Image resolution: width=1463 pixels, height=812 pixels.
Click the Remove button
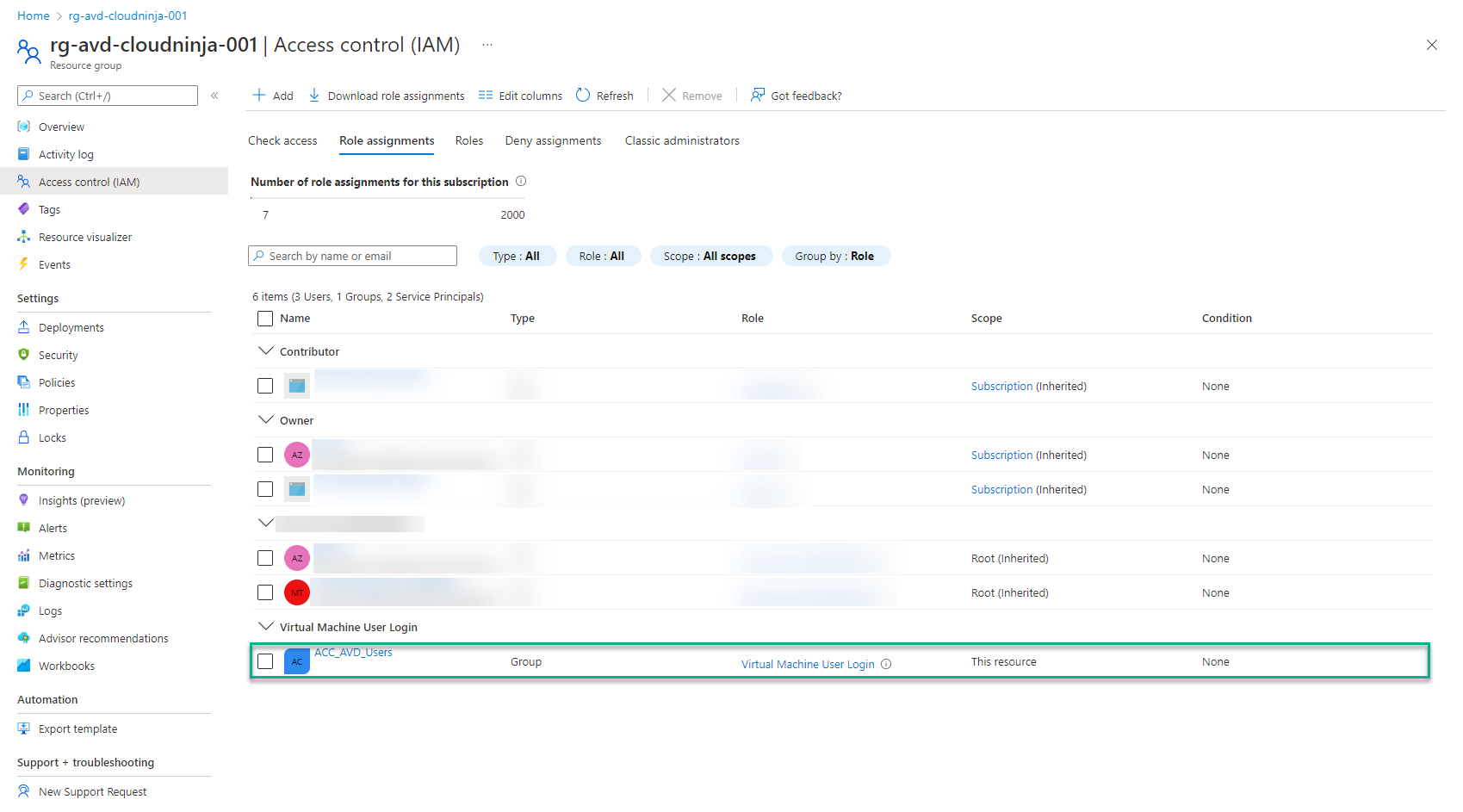[x=692, y=95]
